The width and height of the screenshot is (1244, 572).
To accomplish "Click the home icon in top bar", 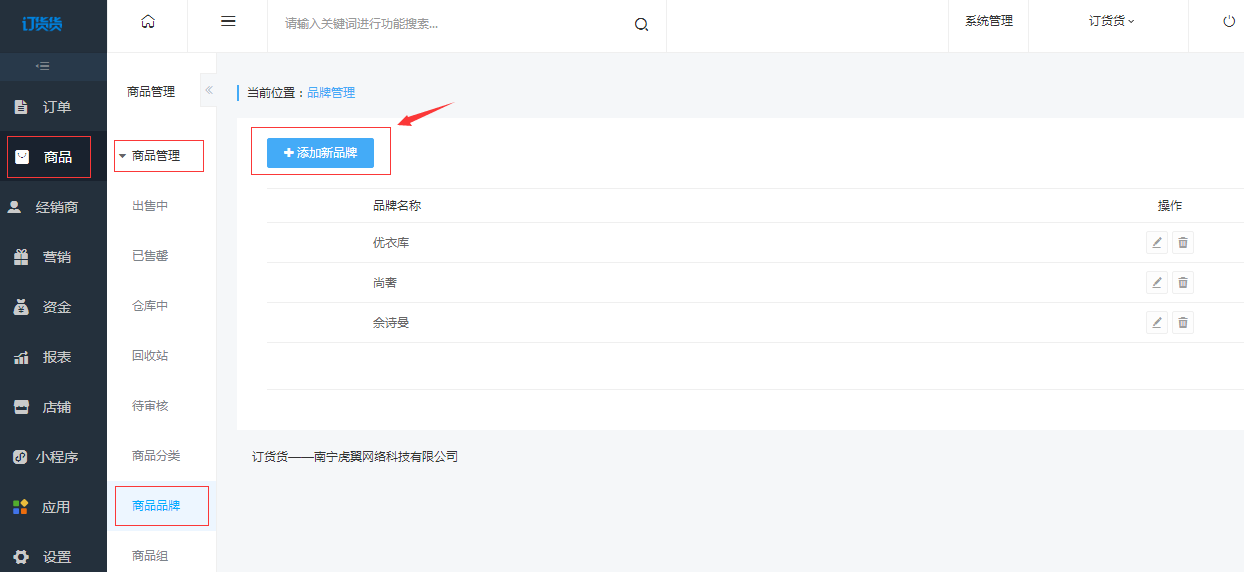I will [x=148, y=22].
